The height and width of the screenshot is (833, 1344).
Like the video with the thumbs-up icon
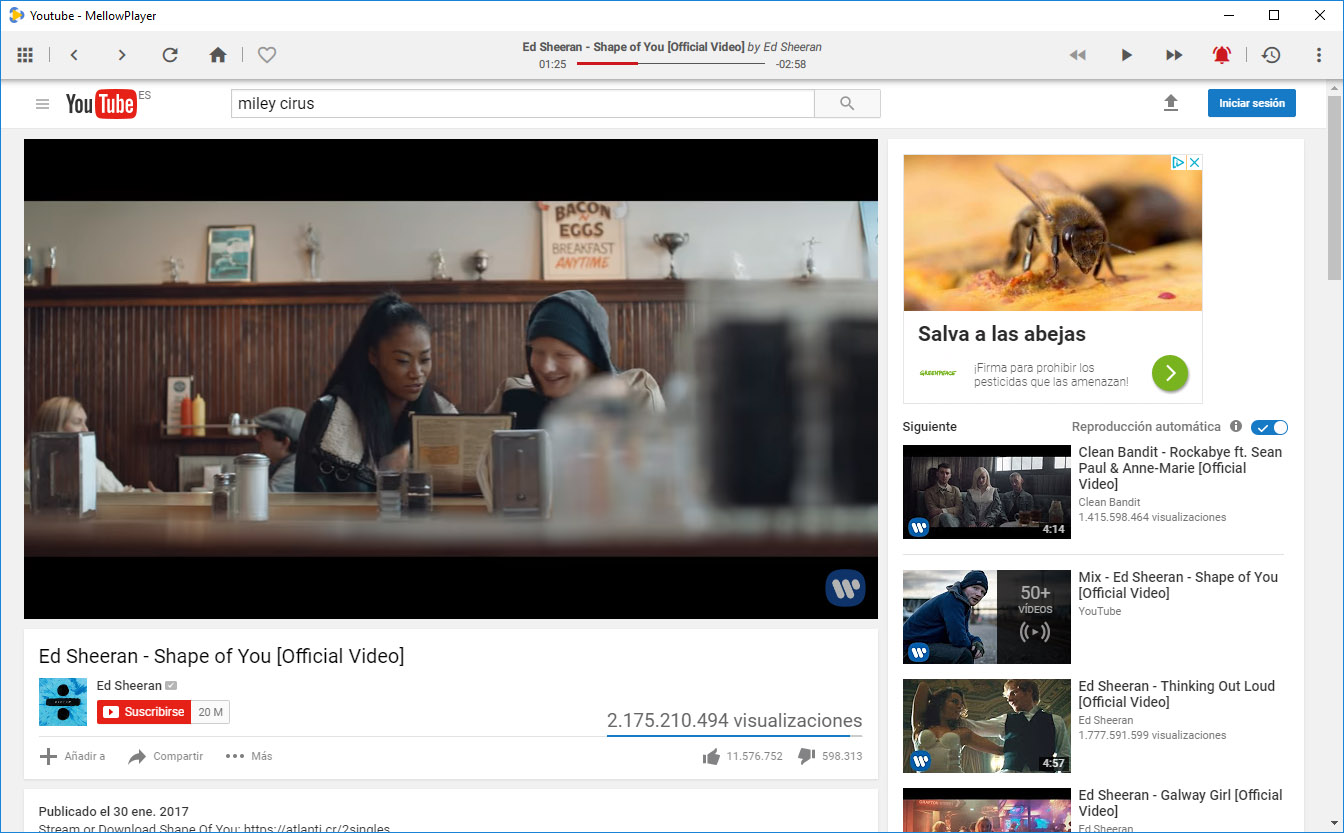pos(711,757)
